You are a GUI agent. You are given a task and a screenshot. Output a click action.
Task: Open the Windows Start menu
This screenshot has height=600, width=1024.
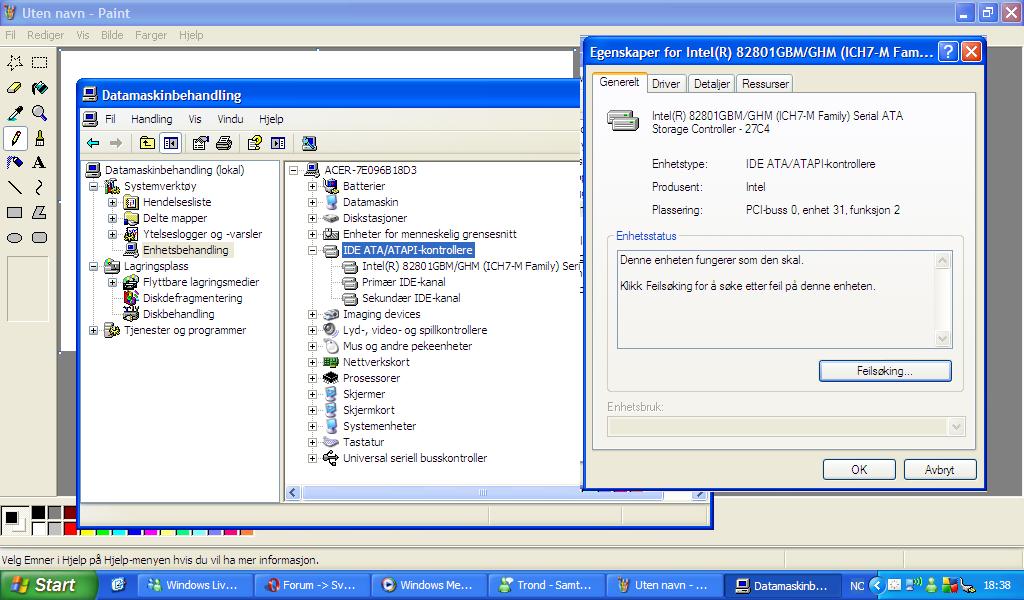pyautogui.click(x=47, y=585)
